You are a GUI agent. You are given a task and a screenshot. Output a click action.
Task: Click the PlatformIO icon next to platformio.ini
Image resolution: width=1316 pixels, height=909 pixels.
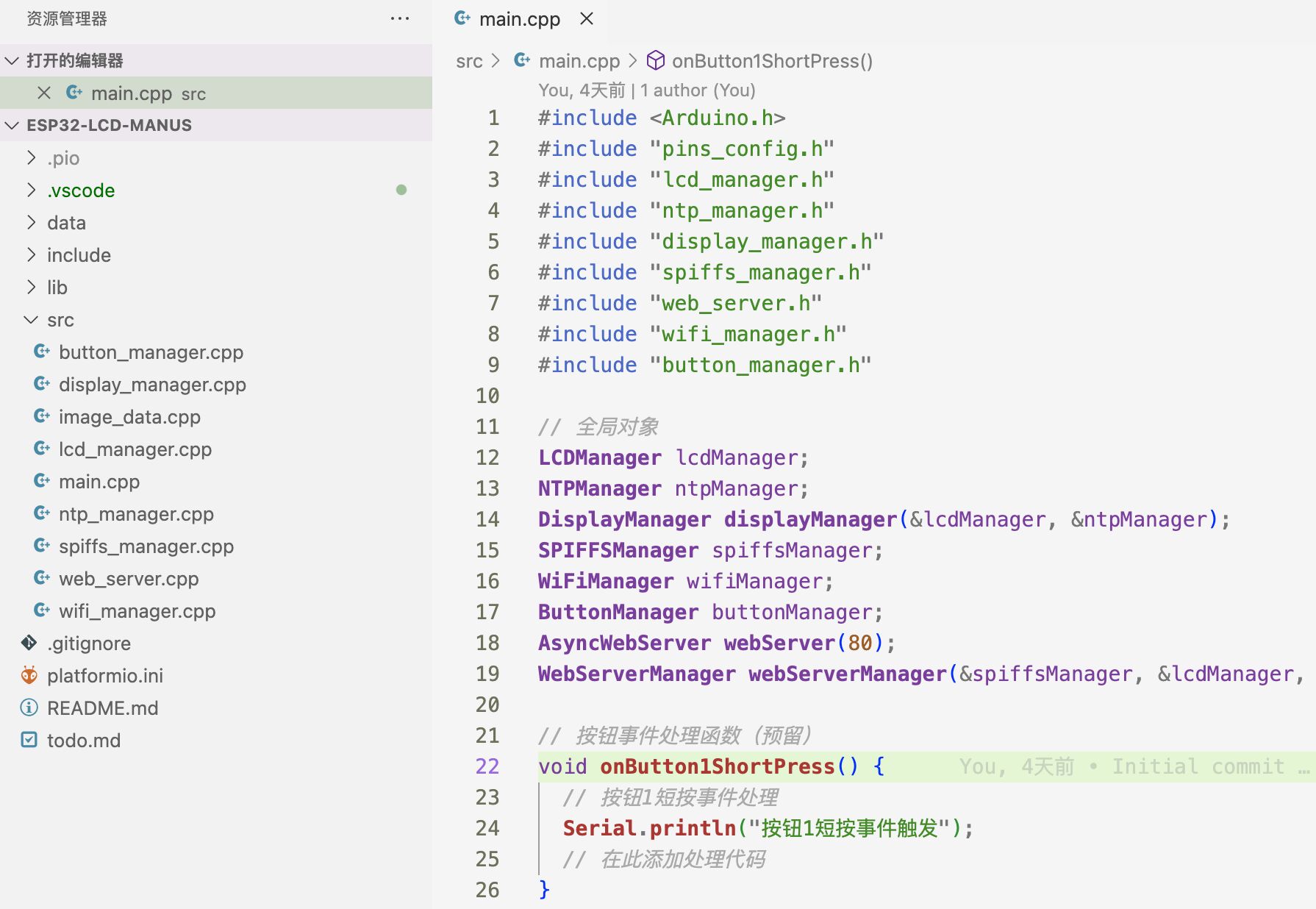29,675
